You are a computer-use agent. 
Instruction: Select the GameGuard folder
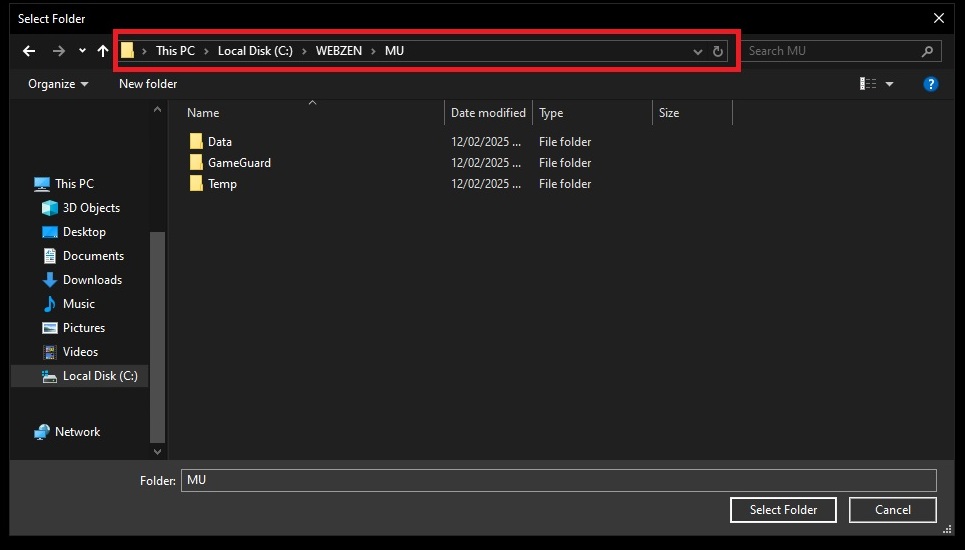(238, 163)
